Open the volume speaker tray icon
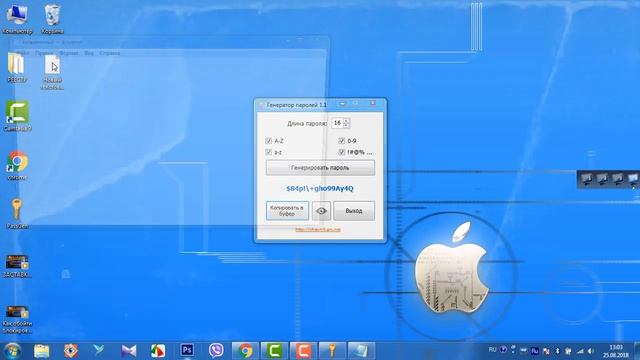This screenshot has width=640, height=360. [591, 351]
